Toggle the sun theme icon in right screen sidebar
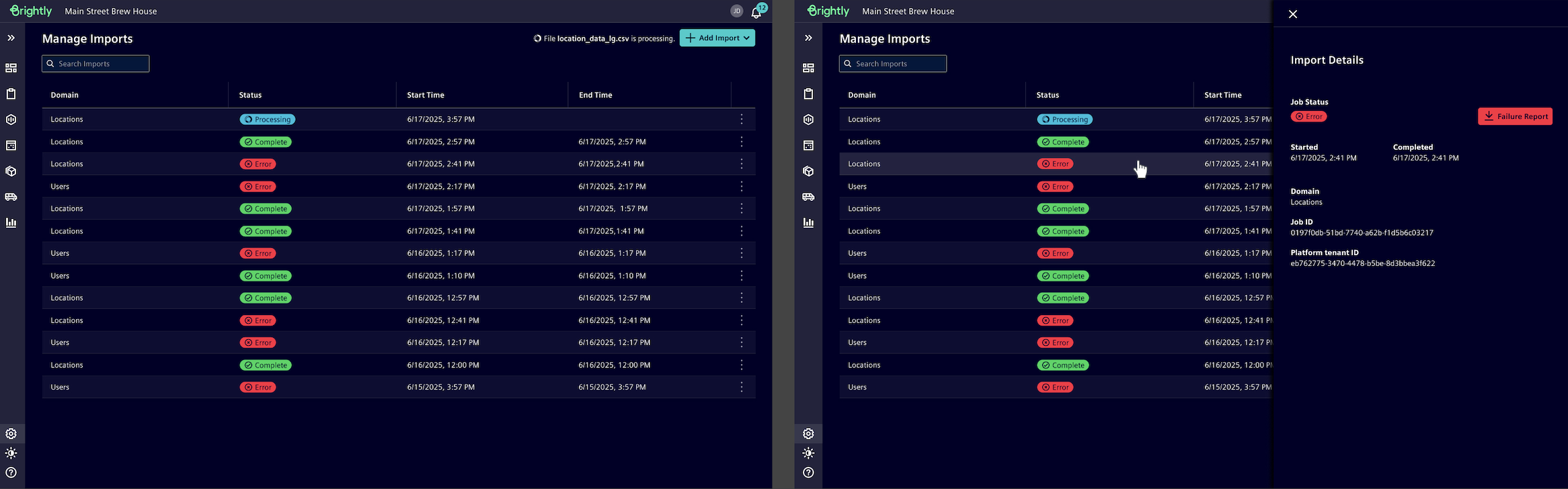The width and height of the screenshot is (1568, 489). (808, 453)
